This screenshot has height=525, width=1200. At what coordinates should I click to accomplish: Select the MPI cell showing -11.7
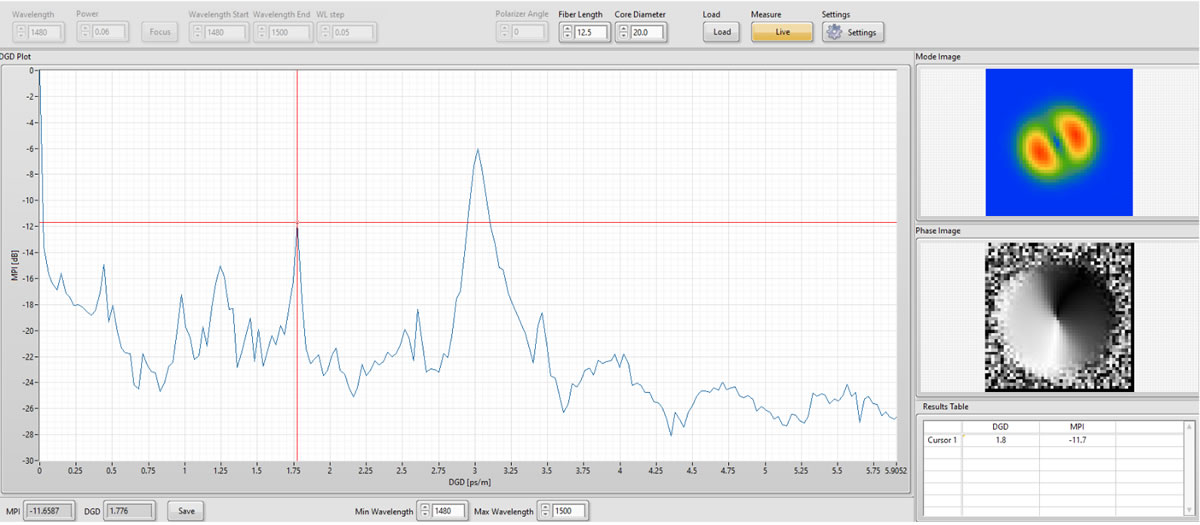1077,439
